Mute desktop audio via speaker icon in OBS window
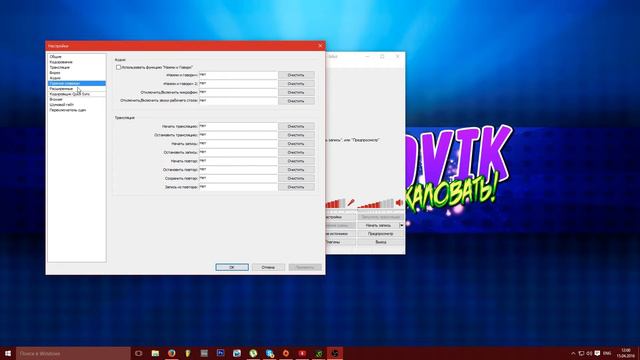The width and height of the screenshot is (640, 360). [x=399, y=202]
